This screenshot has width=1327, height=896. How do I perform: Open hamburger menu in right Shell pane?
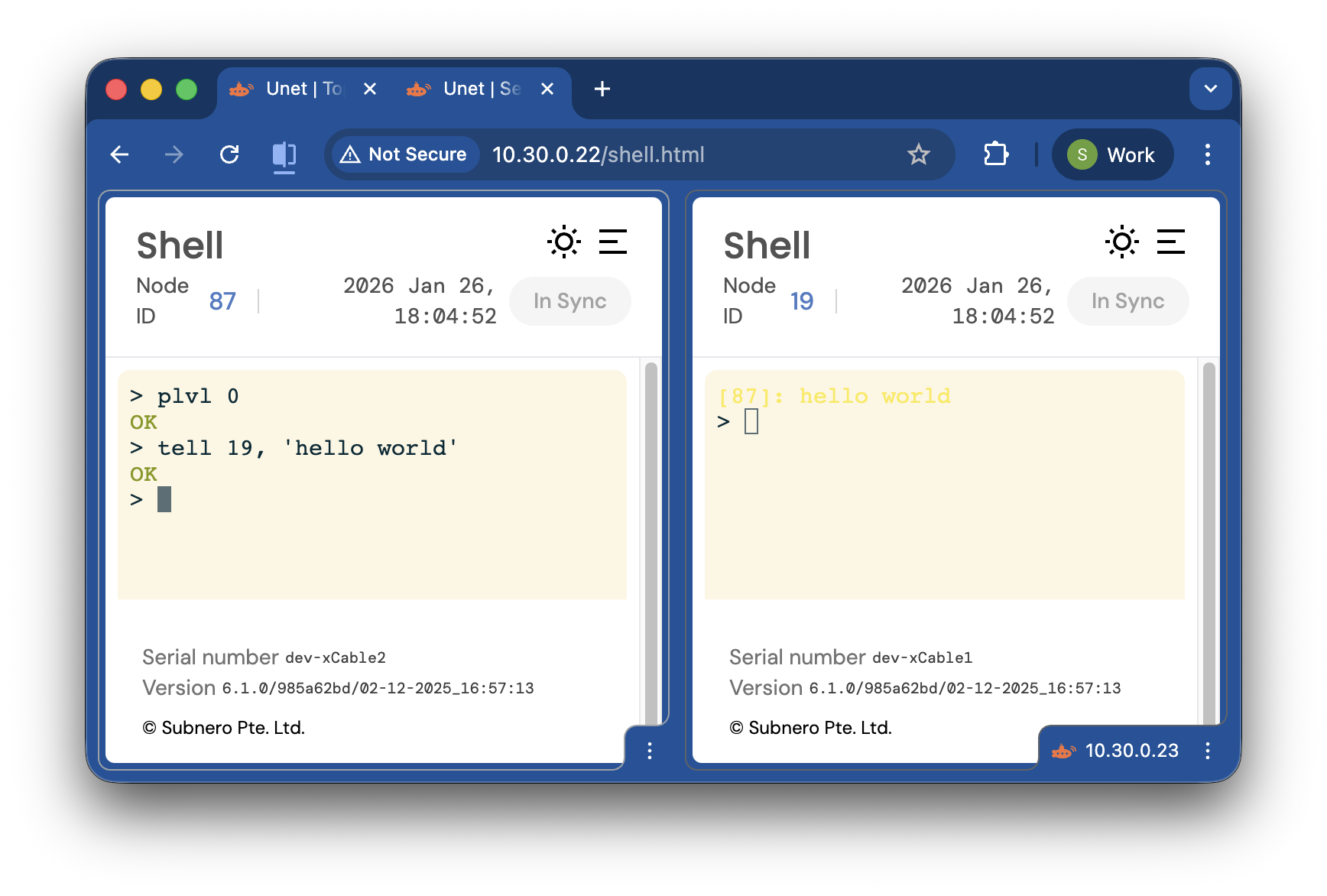pos(1170,242)
